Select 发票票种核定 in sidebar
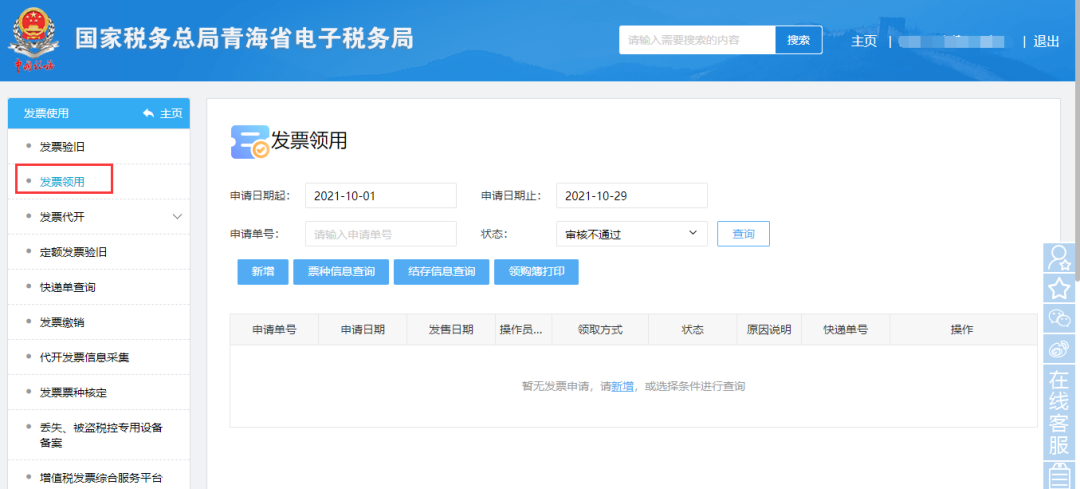1080x489 pixels. [x=73, y=393]
